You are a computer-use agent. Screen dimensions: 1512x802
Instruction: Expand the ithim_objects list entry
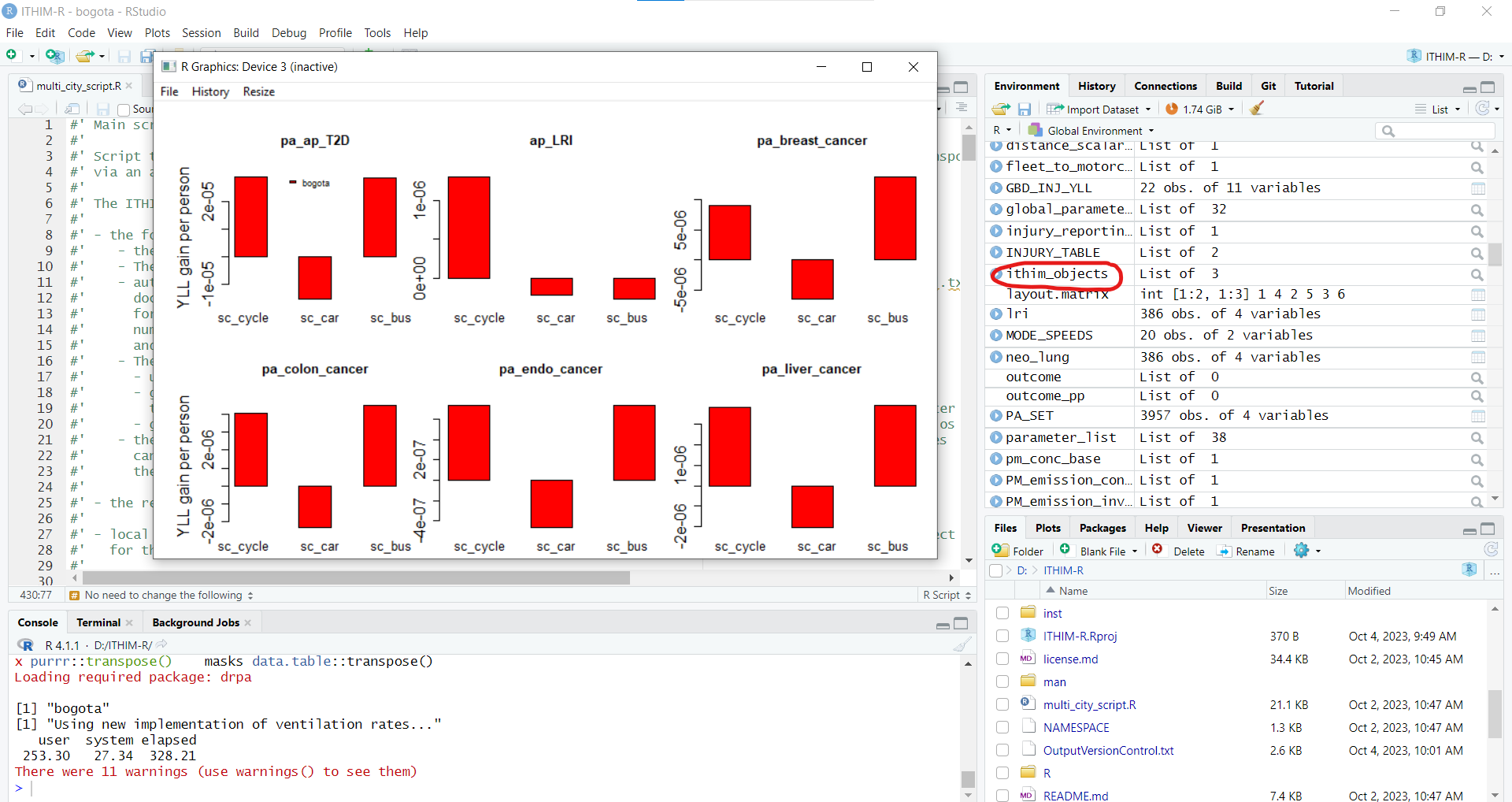pos(997,274)
